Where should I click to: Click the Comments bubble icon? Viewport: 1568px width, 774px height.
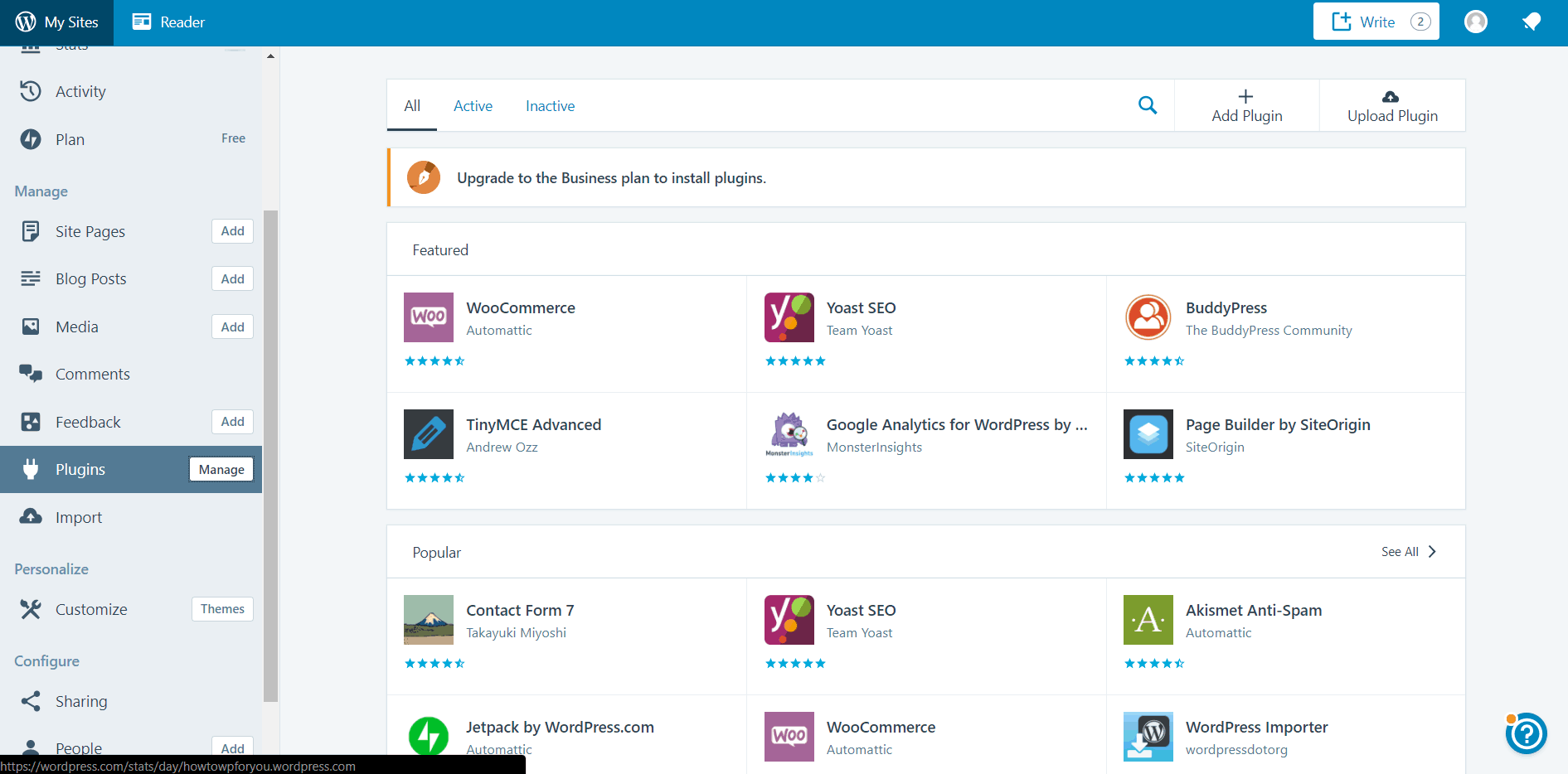pos(31,374)
